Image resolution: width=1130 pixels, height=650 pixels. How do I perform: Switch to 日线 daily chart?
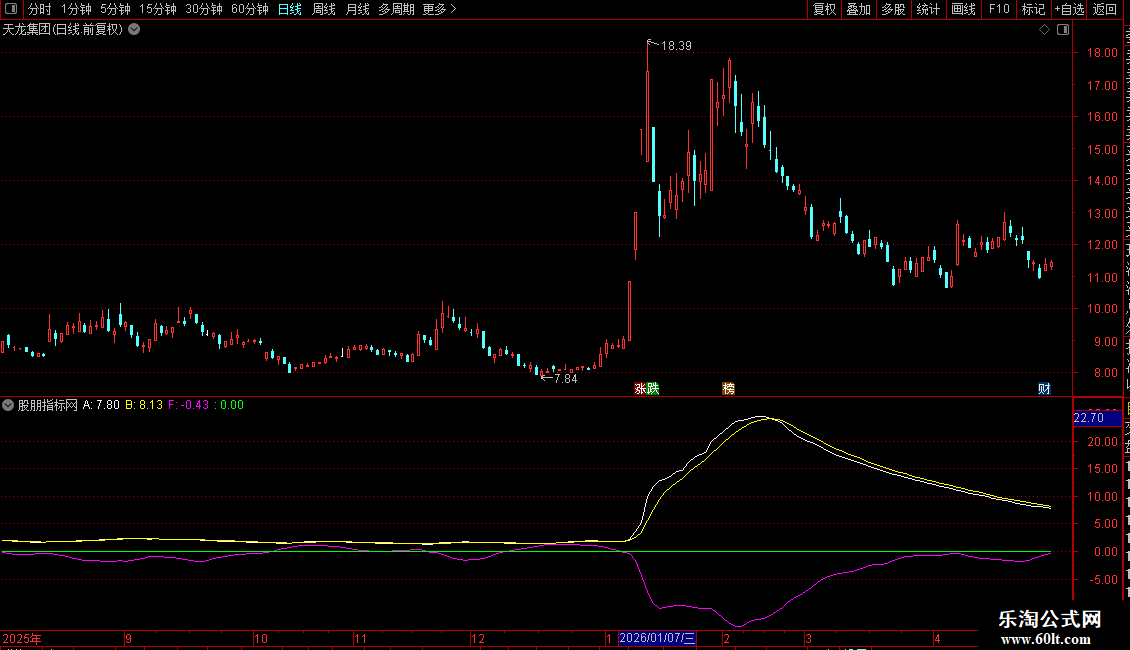tap(290, 9)
